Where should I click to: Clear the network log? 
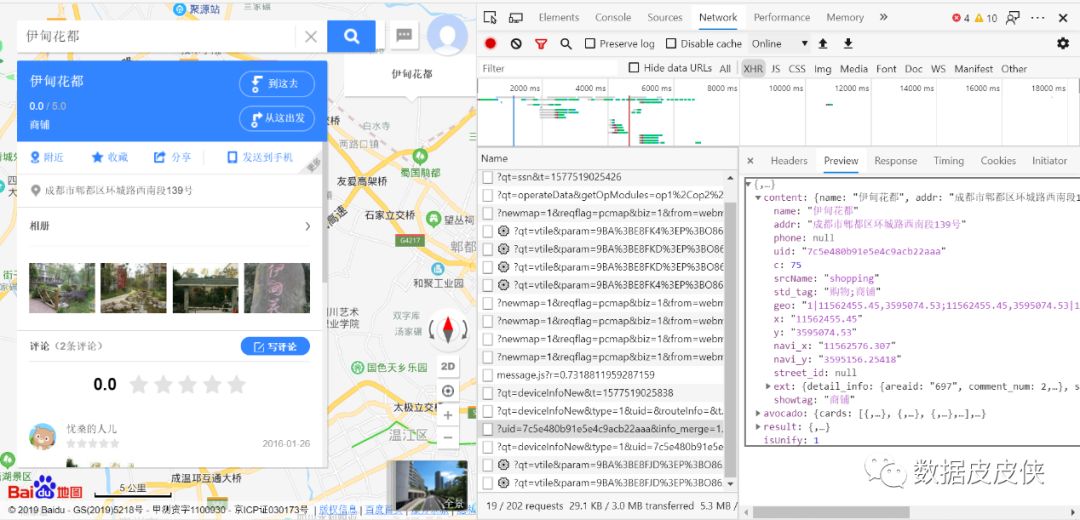pyautogui.click(x=516, y=43)
